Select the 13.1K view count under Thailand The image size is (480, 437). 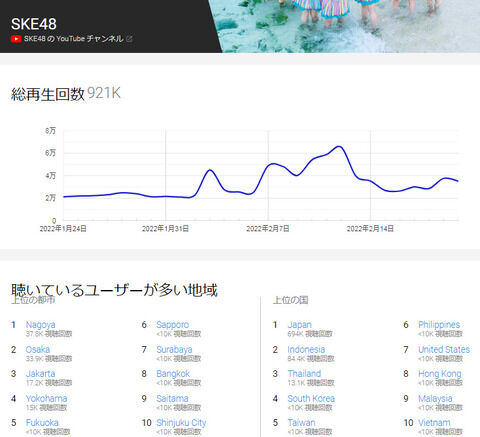(x=311, y=383)
